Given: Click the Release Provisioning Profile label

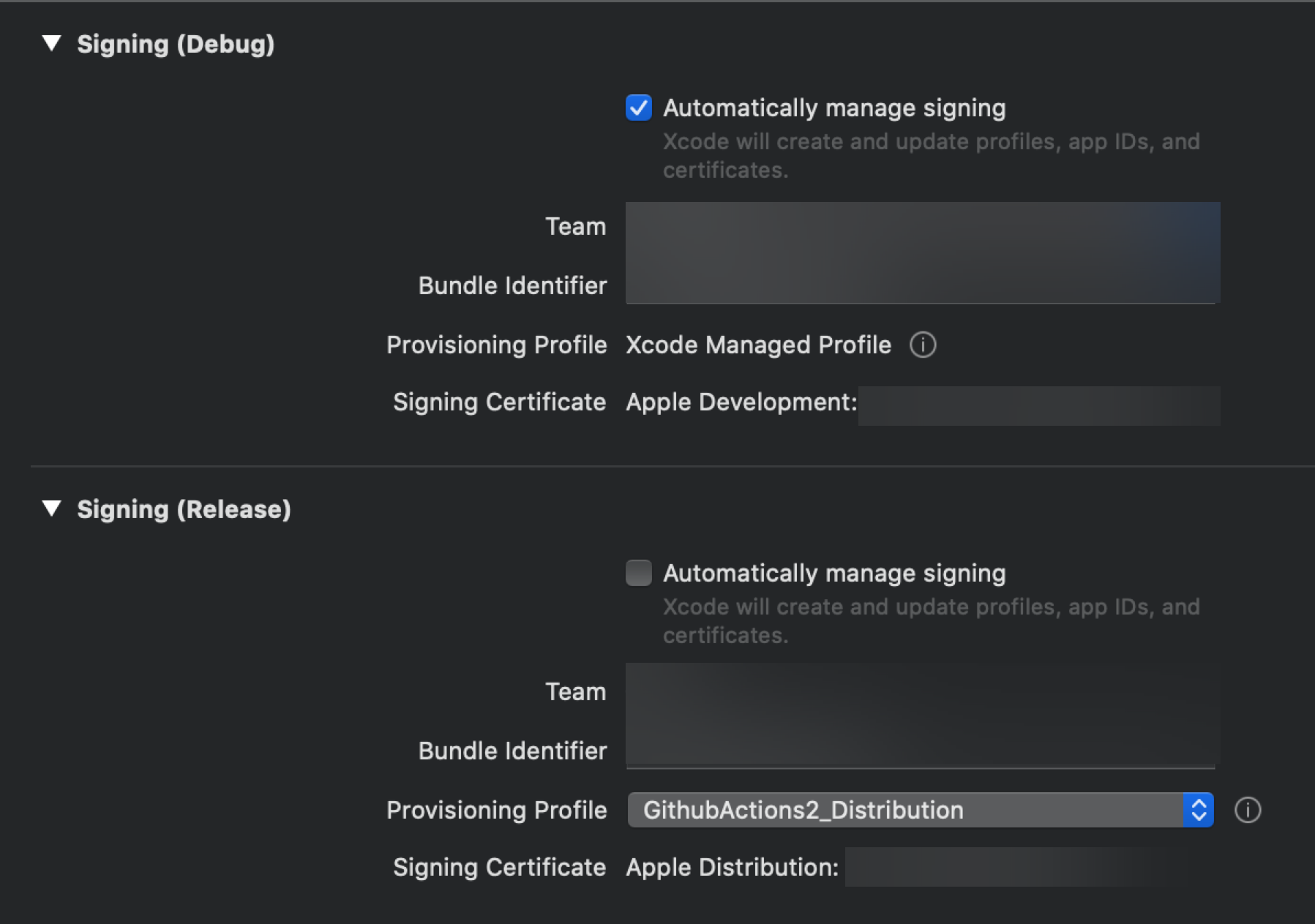Looking at the screenshot, I should 497,810.
